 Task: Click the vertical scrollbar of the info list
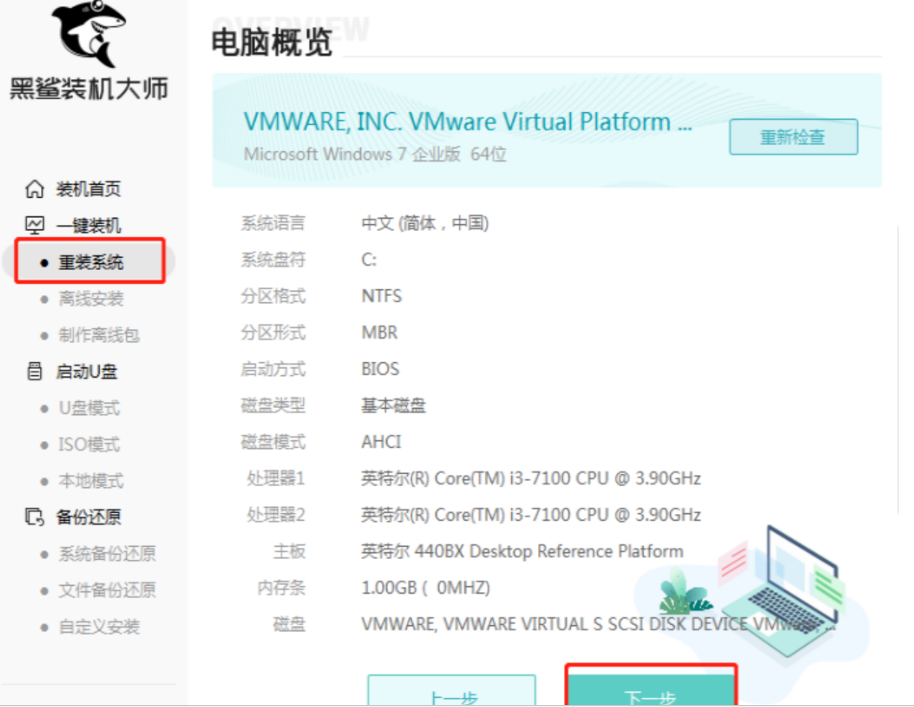(x=898, y=370)
